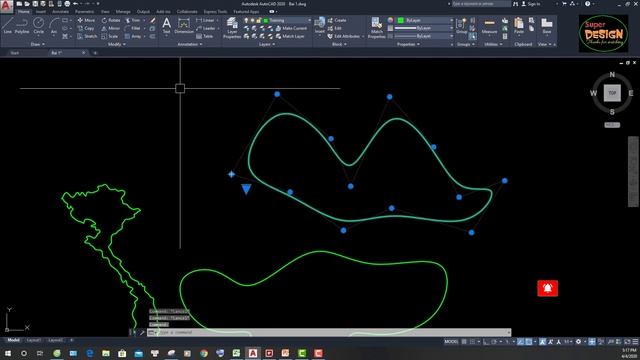Toggle object snap in status bar
640x360 pixels.
tap(529, 342)
